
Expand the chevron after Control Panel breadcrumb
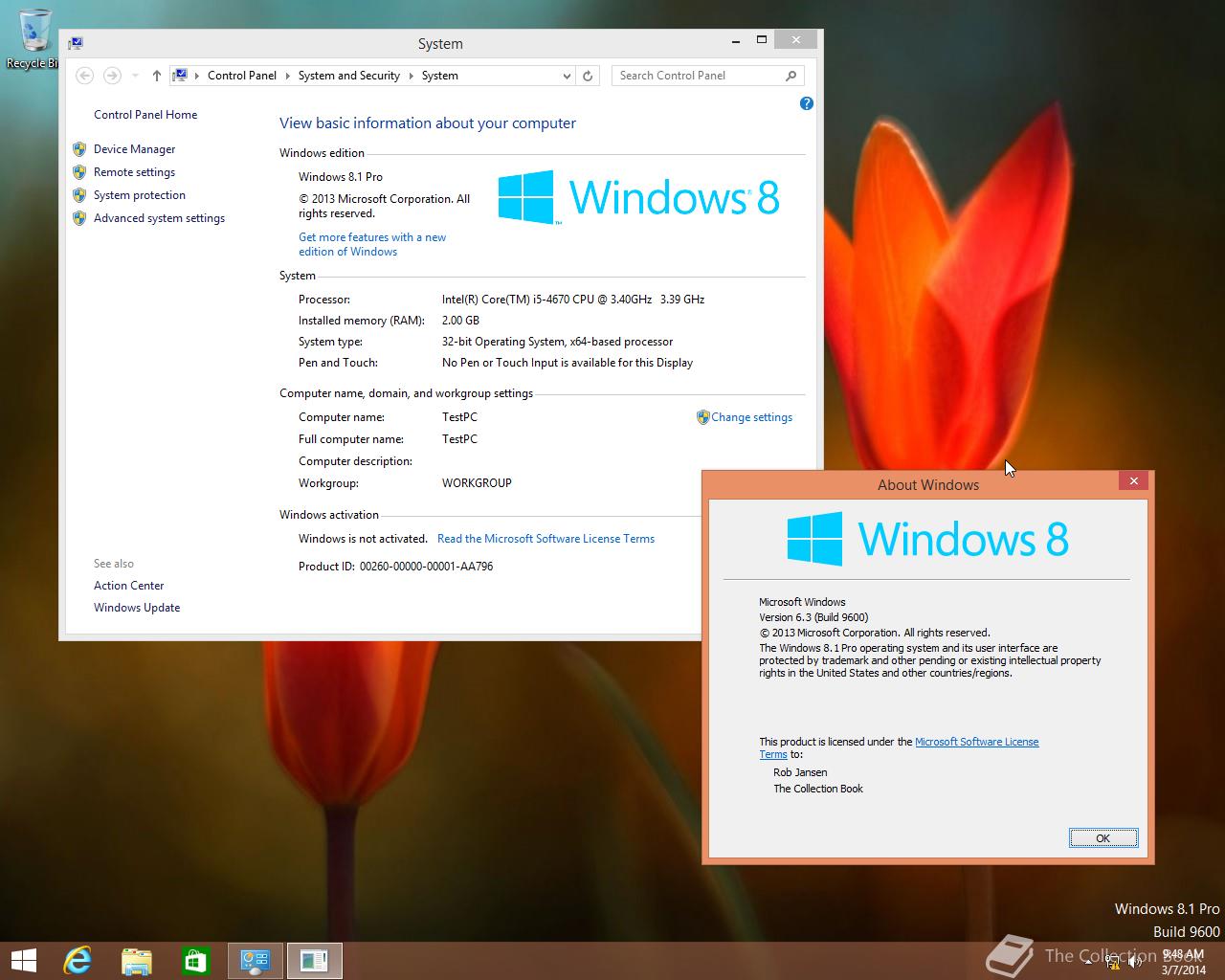[x=287, y=76]
